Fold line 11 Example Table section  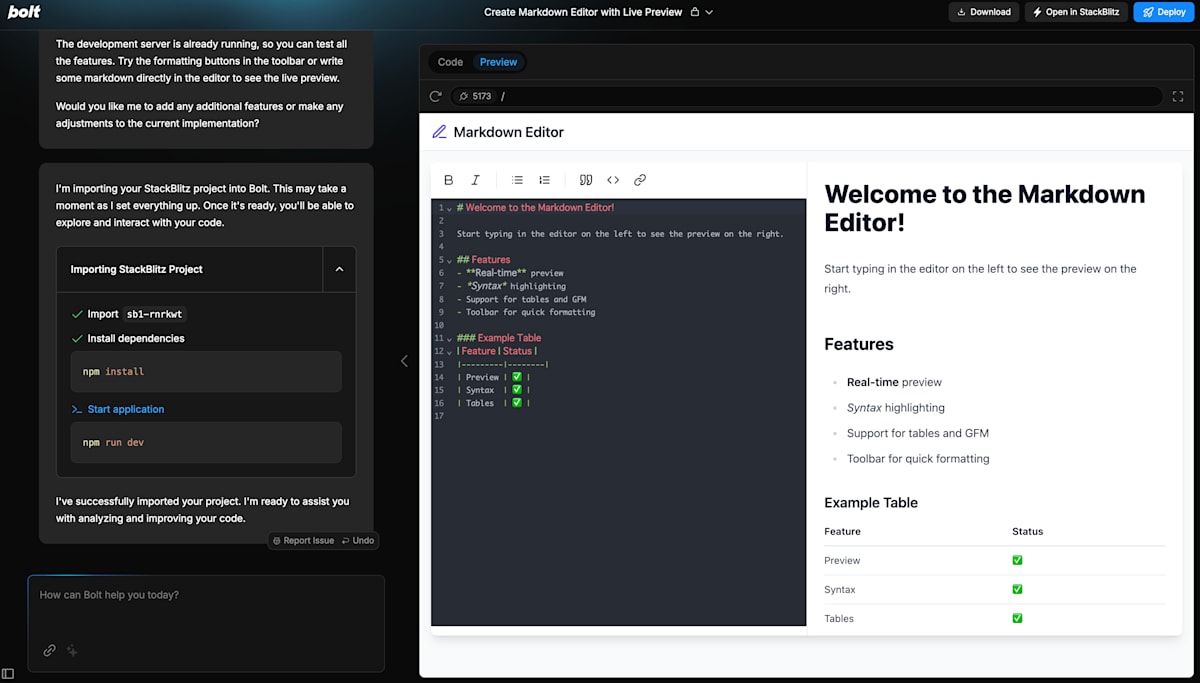point(449,338)
